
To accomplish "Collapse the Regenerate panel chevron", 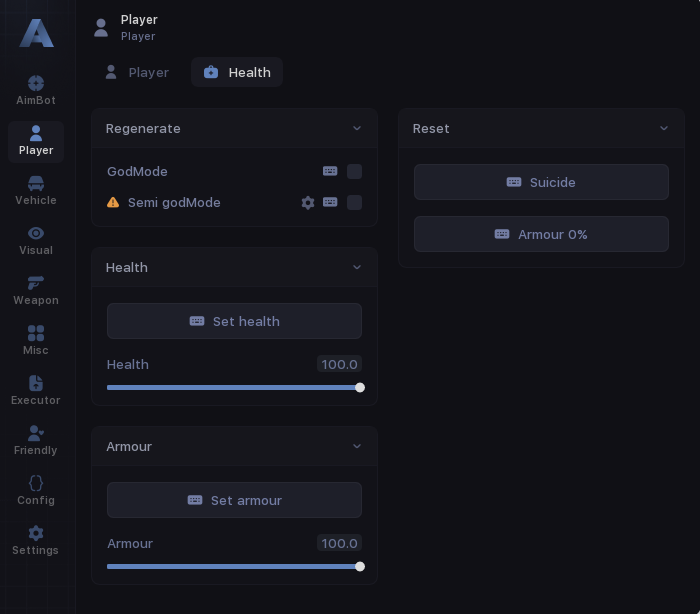I will 357,129.
